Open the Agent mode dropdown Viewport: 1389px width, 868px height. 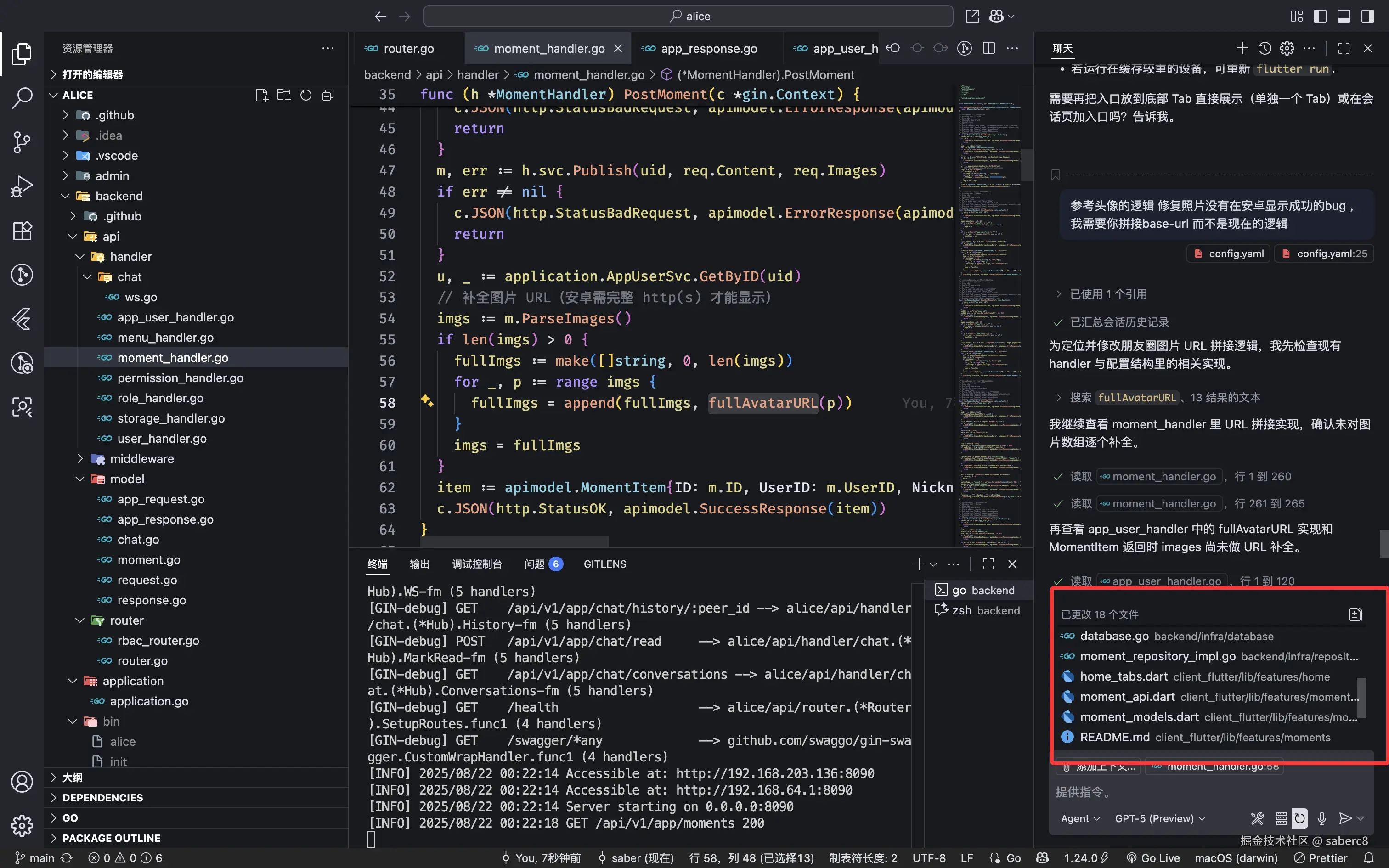[x=1079, y=818]
